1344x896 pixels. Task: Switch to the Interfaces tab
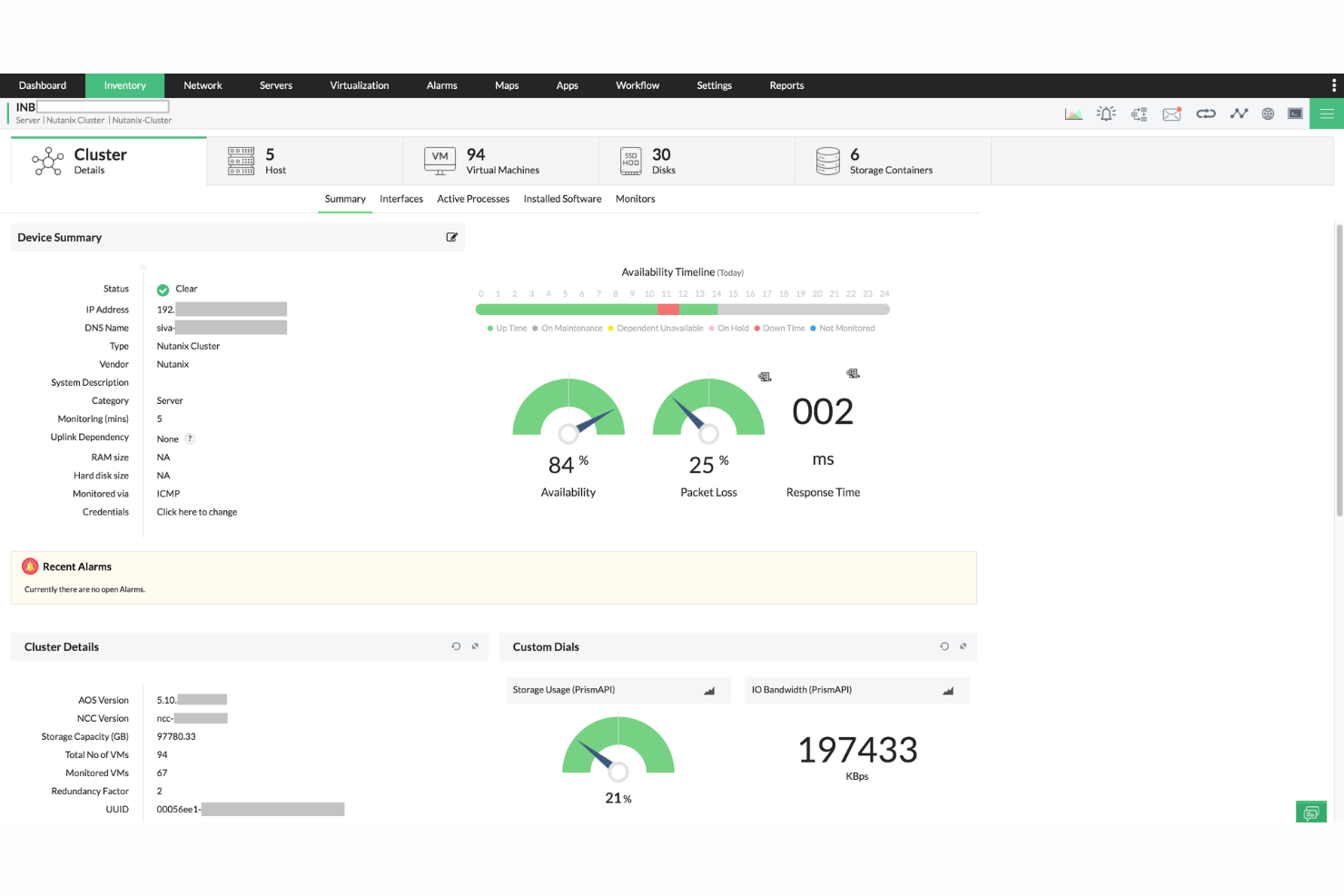click(400, 199)
